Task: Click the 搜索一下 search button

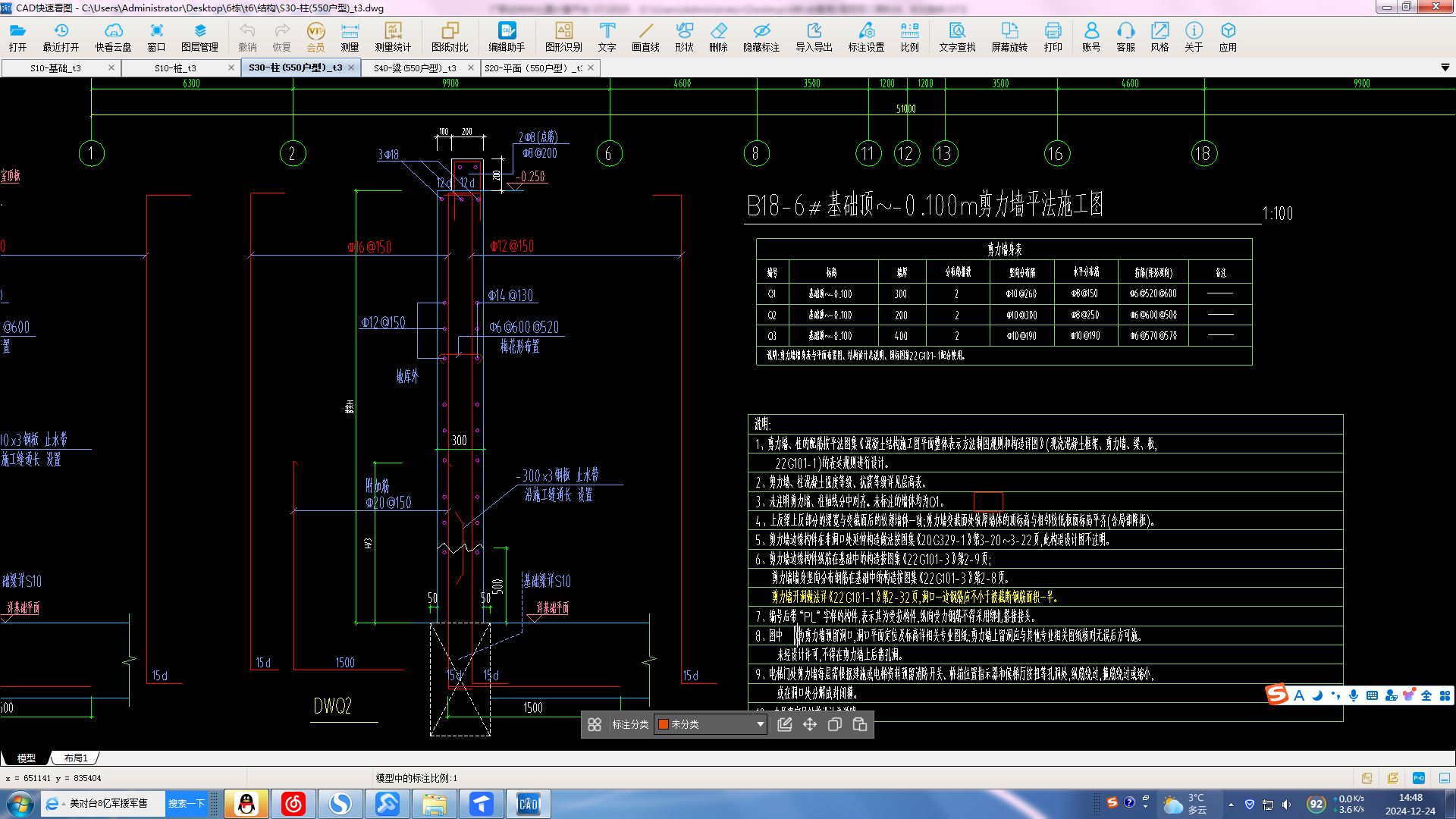Action: pos(187,804)
